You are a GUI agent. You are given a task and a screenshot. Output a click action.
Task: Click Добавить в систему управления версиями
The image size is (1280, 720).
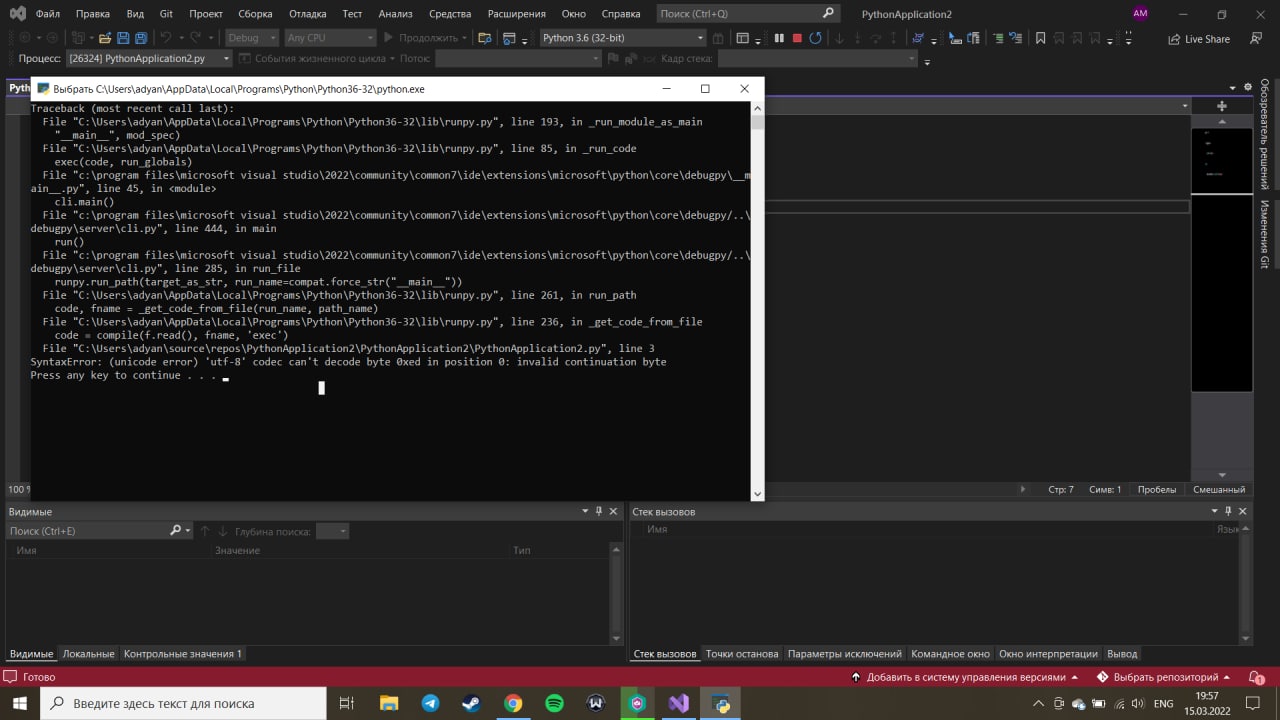[x=965, y=677]
